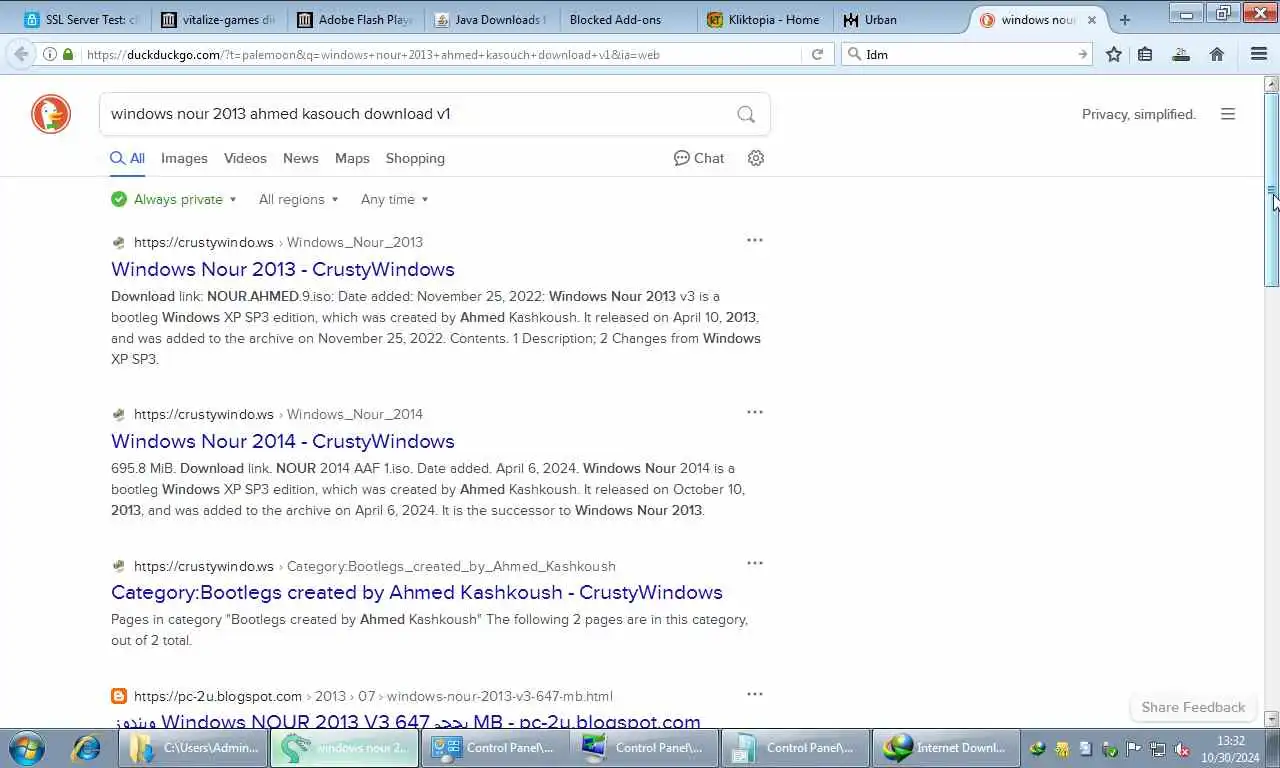1280x768 pixels.
Task: Open a new tab with plus button
Action: 1125,19
